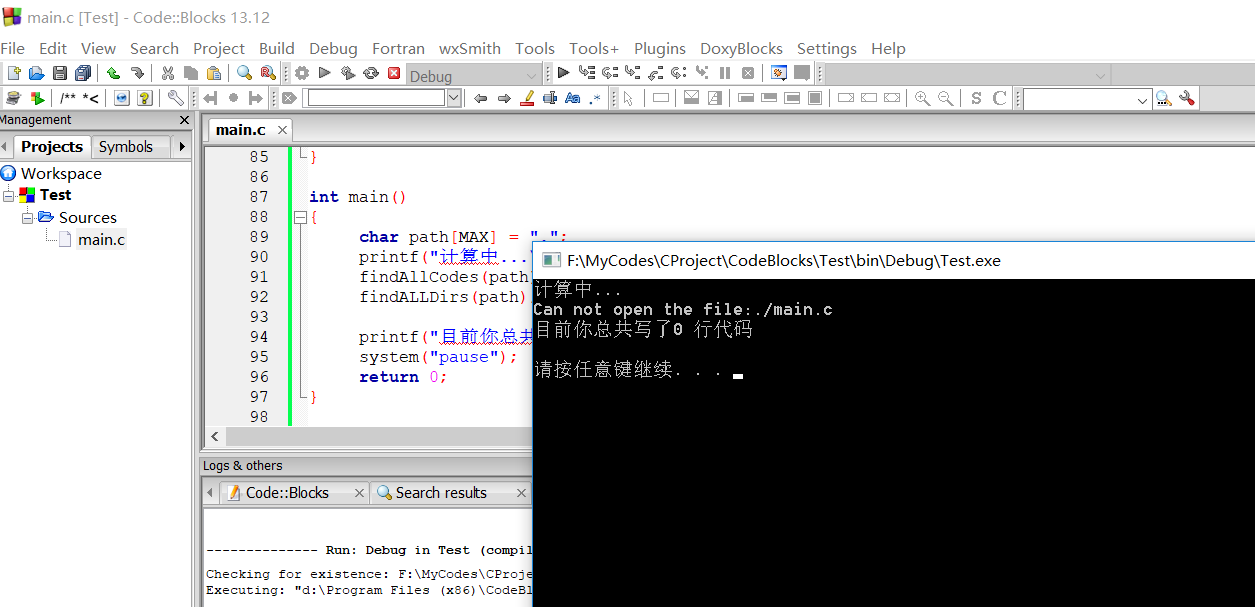Toggle the highlight marker pen icon
The image size is (1255, 607).
(527, 98)
